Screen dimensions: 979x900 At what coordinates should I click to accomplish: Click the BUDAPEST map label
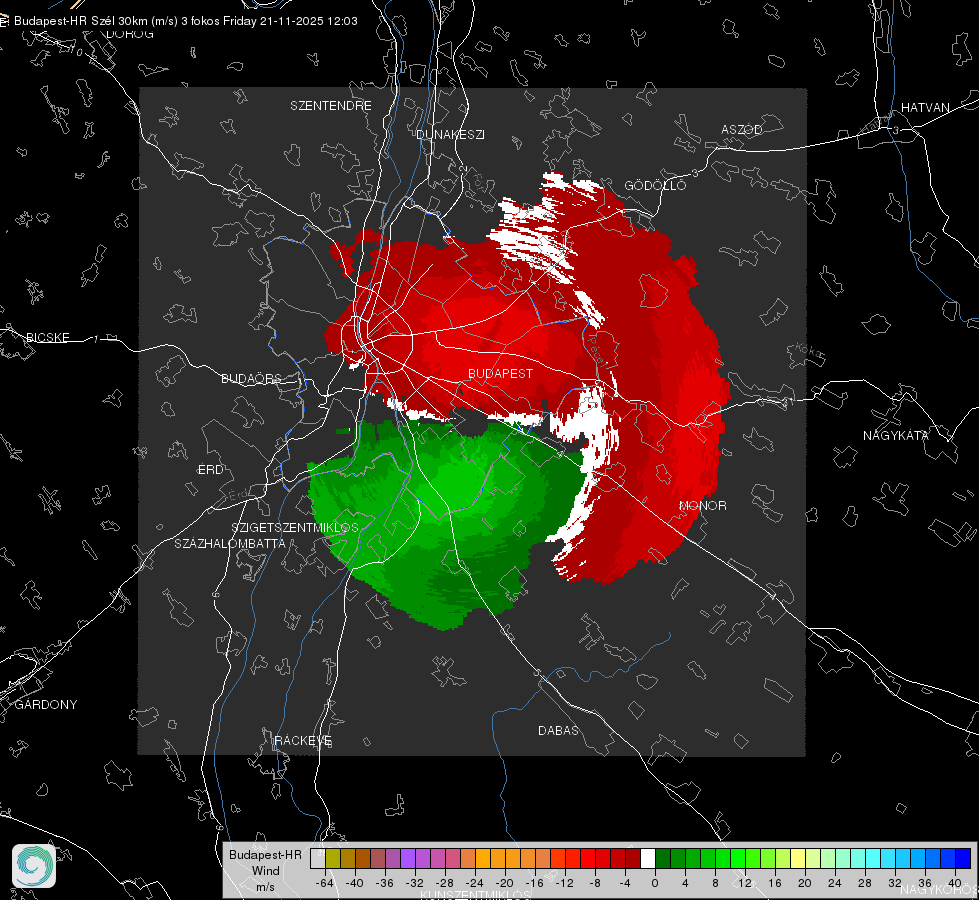[x=500, y=373]
